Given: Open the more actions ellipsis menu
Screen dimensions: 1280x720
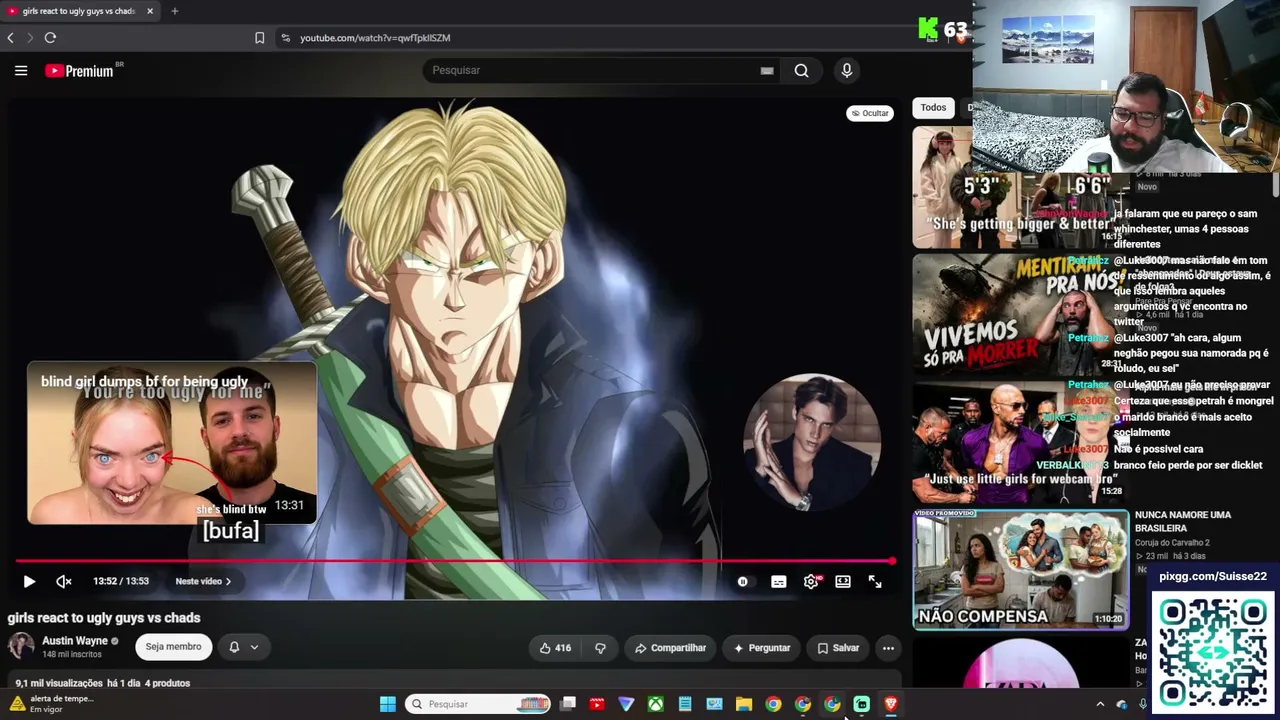Looking at the screenshot, I should pos(888,648).
